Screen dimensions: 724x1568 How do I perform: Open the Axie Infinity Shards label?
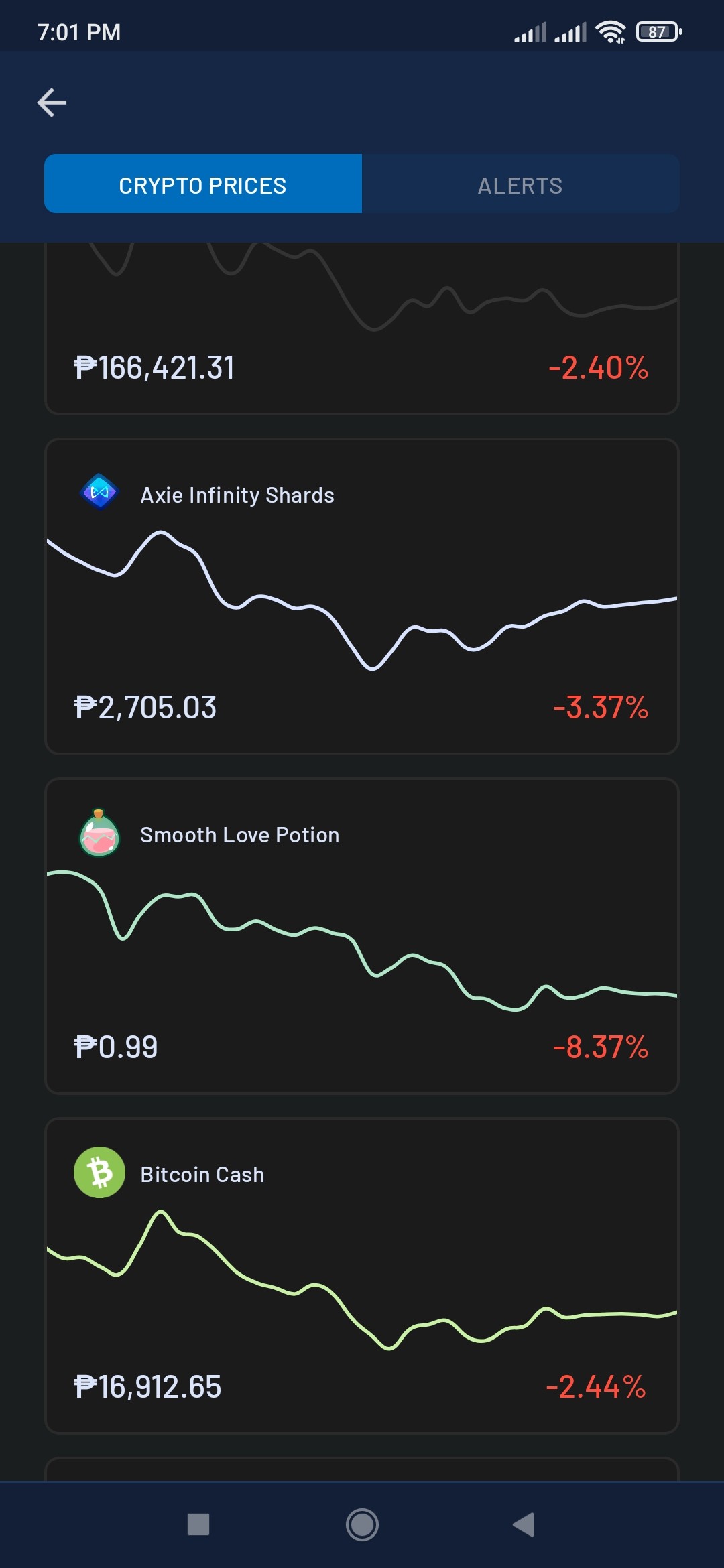coord(237,495)
